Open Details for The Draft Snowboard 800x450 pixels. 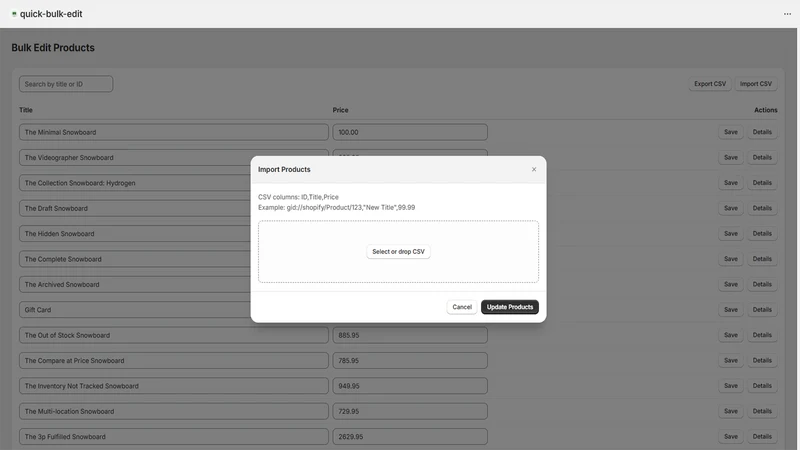(762, 208)
